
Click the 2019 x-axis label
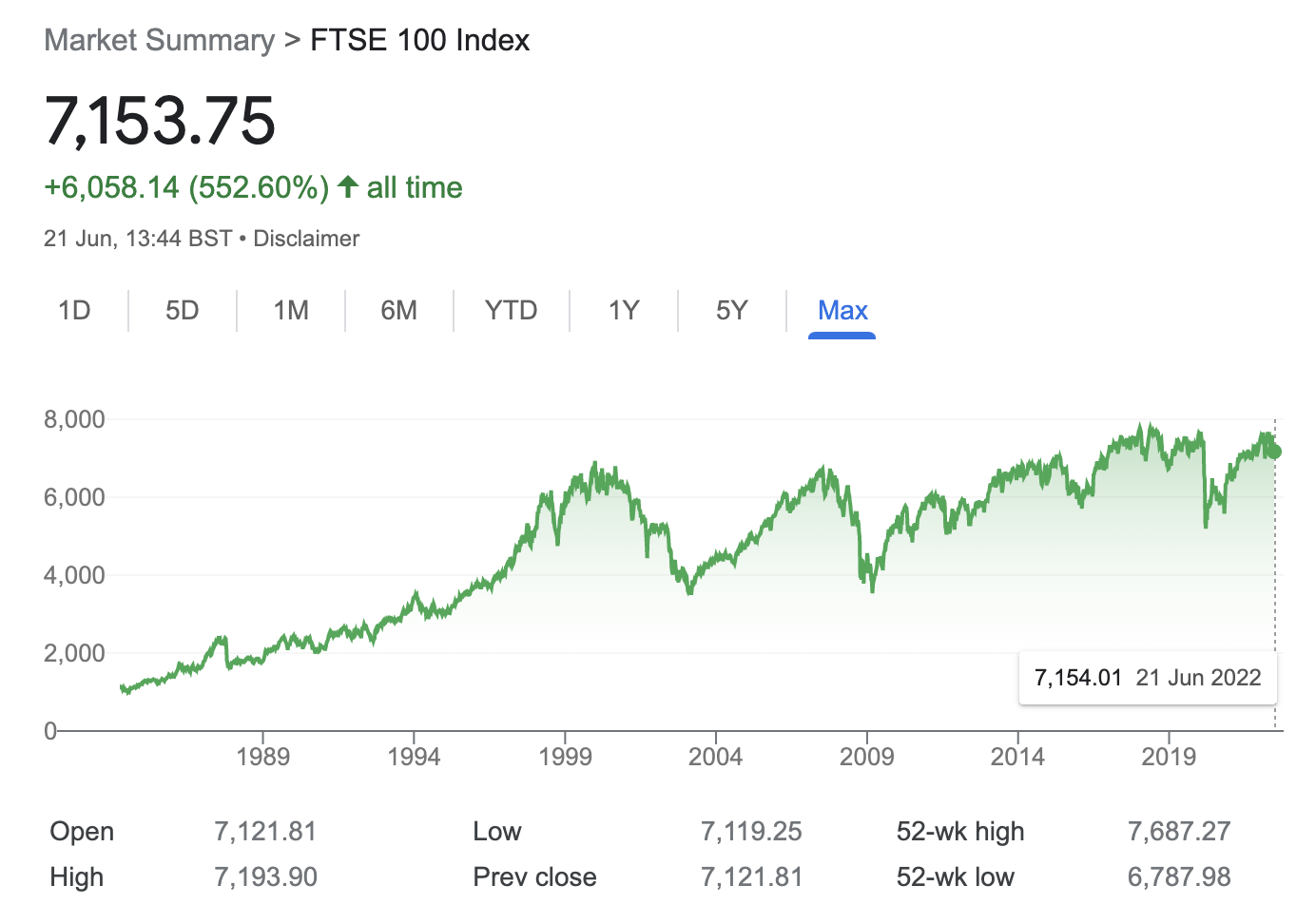coord(1169,757)
